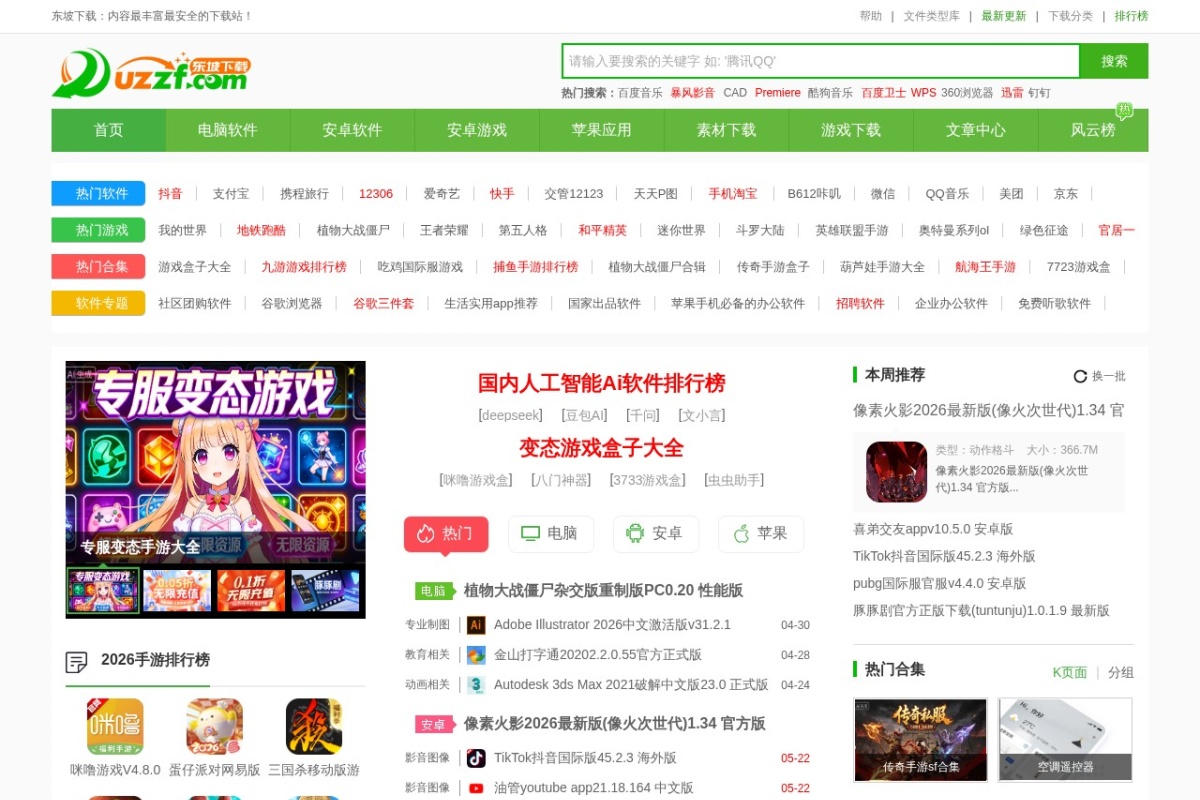Click the red 热门合集 category button
The width and height of the screenshot is (1200, 800).
click(x=98, y=267)
